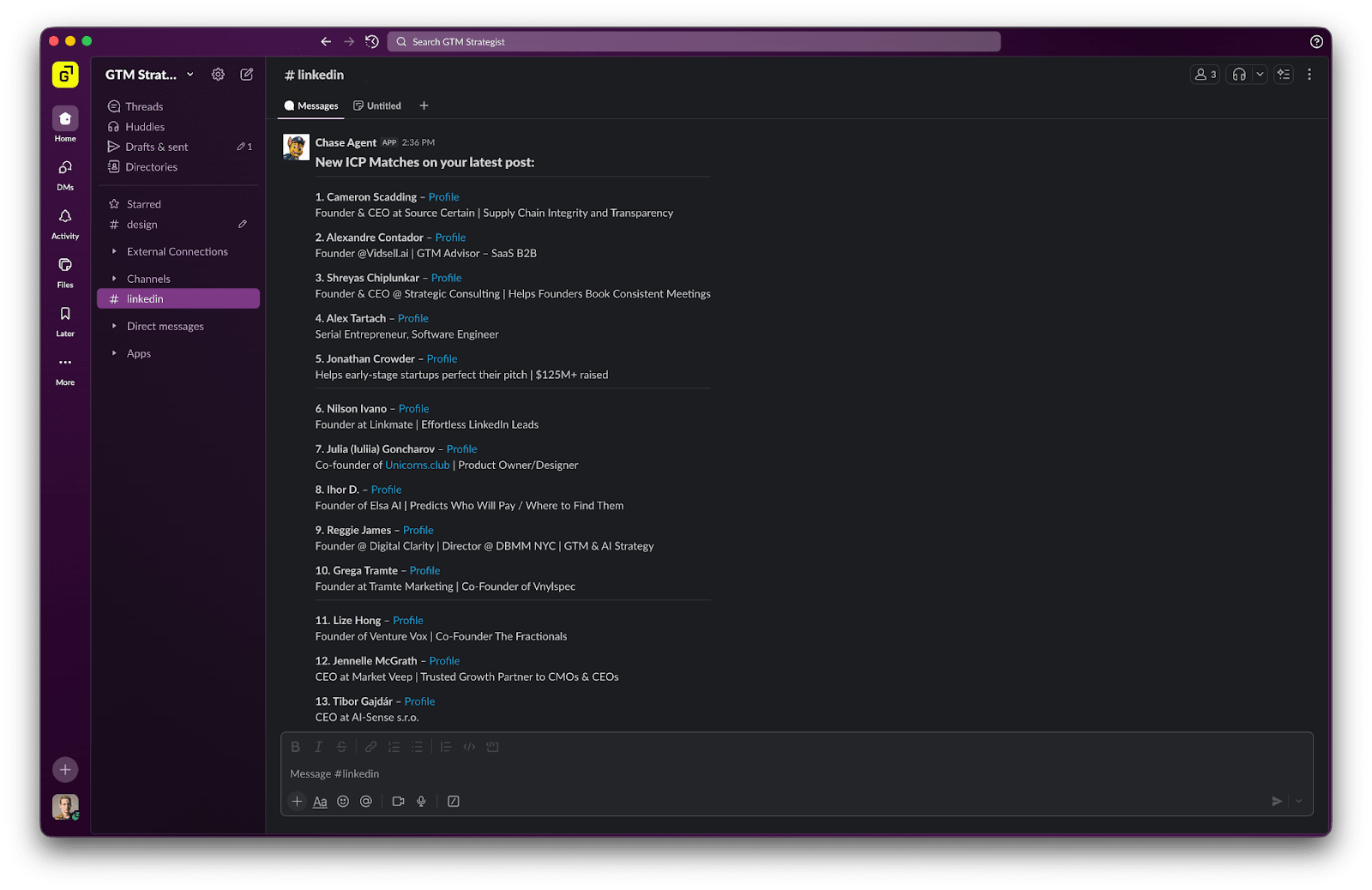
Task: View channel members count
Action: click(1205, 75)
